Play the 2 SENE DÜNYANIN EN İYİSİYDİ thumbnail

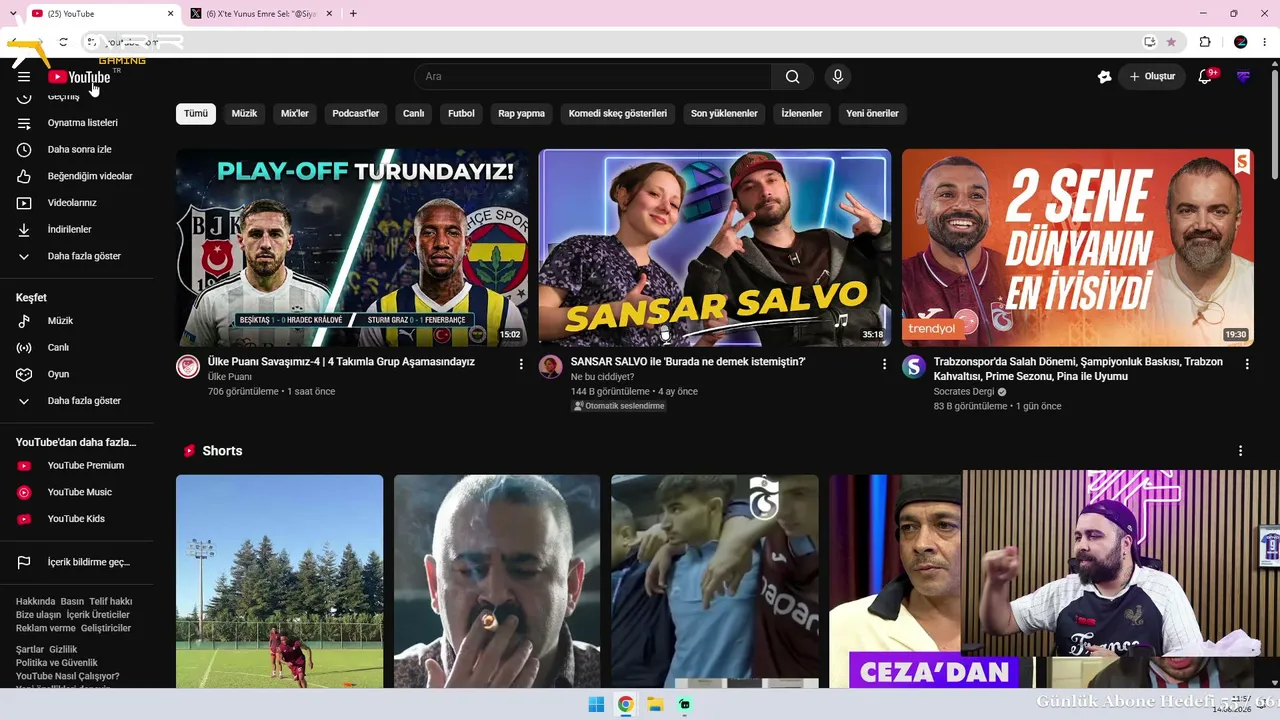point(1078,248)
